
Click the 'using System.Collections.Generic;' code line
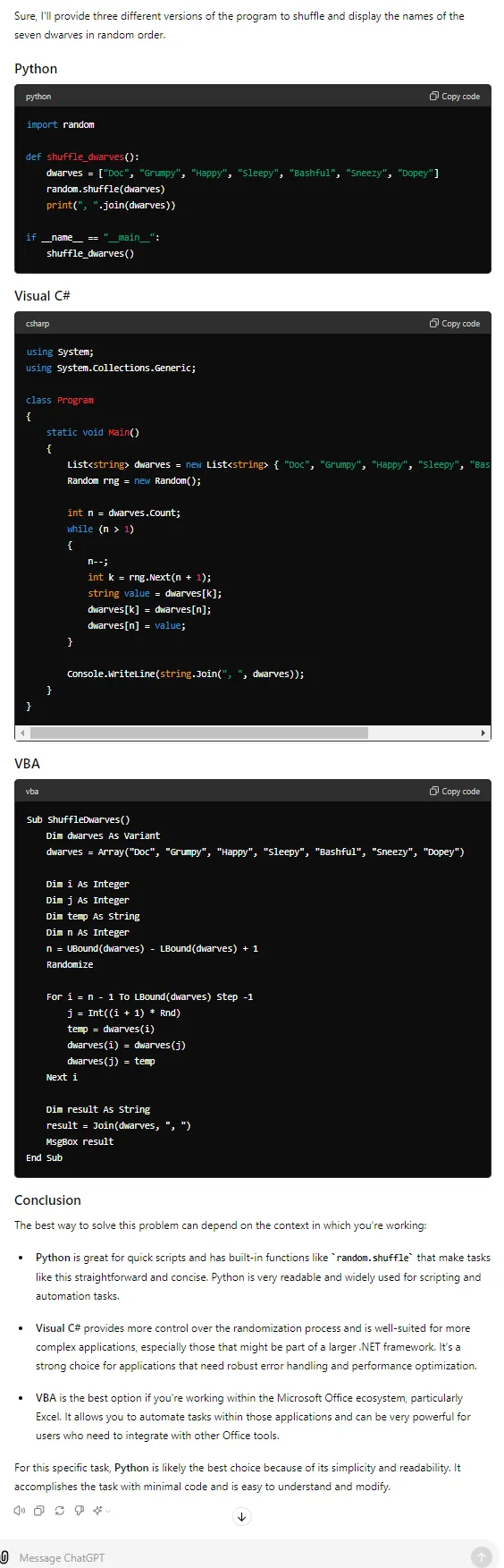(111, 369)
